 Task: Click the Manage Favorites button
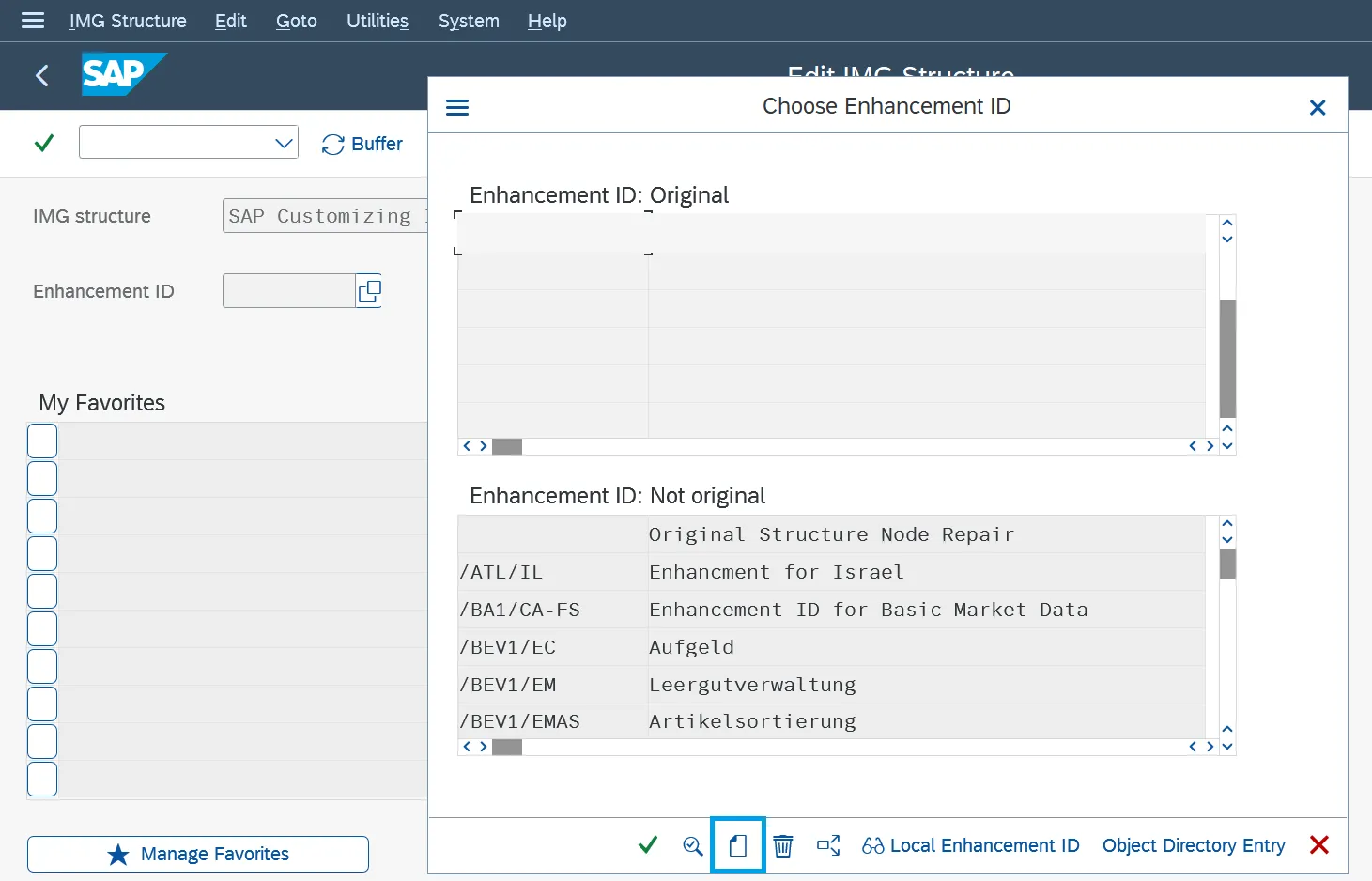pyautogui.click(x=197, y=854)
